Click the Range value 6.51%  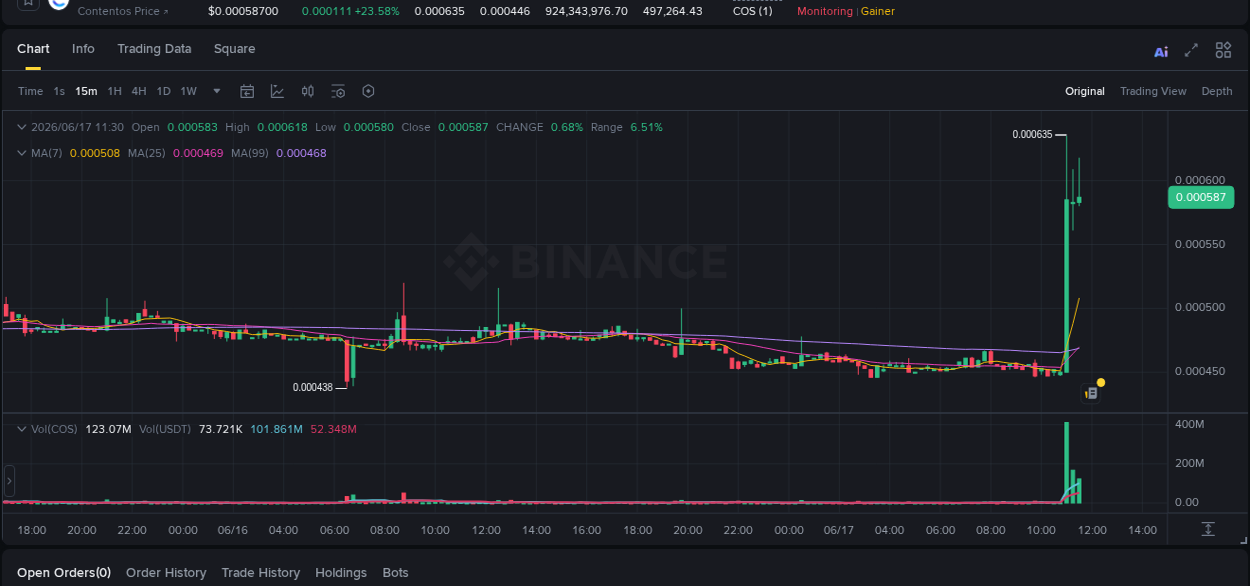(x=646, y=127)
